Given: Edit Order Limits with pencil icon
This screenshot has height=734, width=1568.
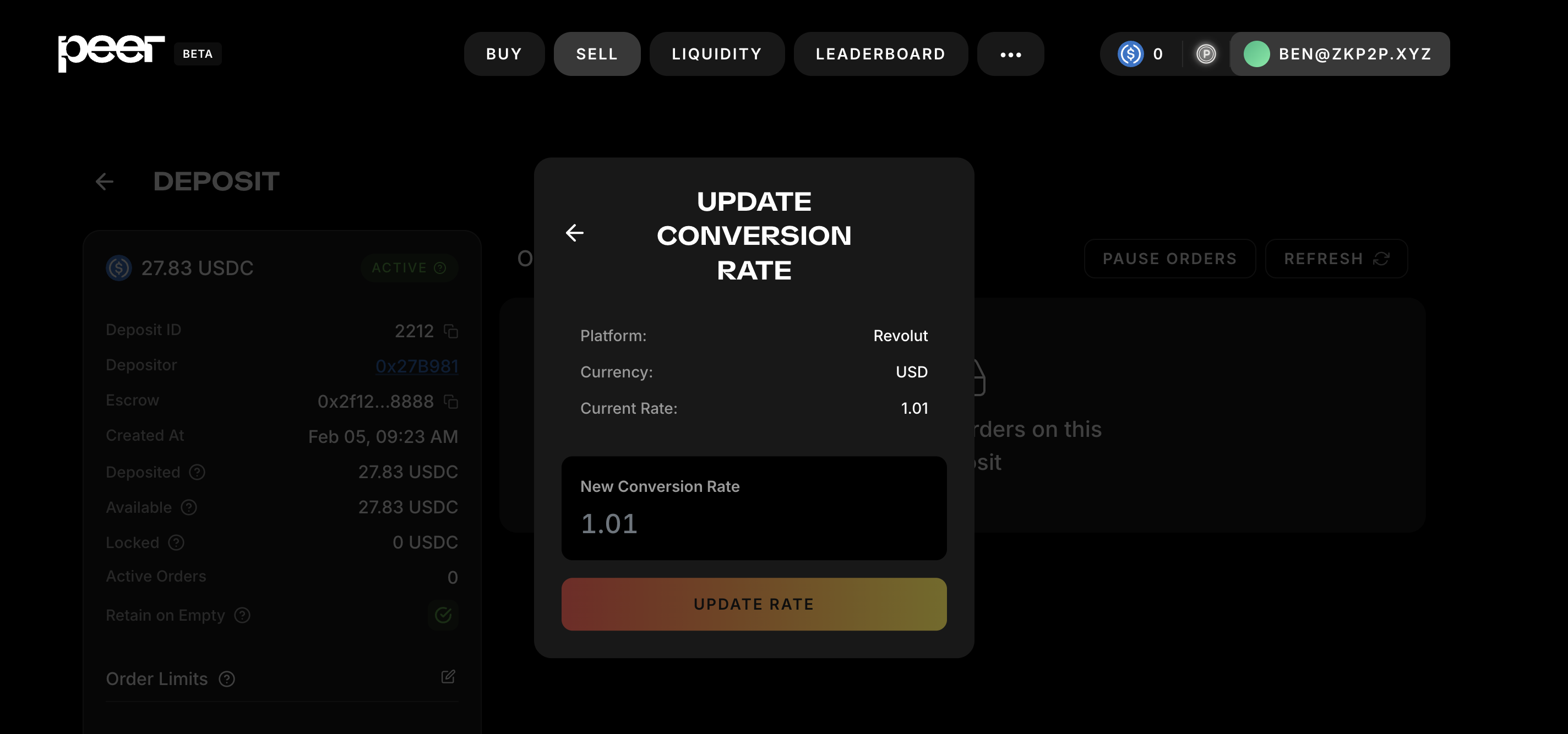Looking at the screenshot, I should [x=448, y=677].
